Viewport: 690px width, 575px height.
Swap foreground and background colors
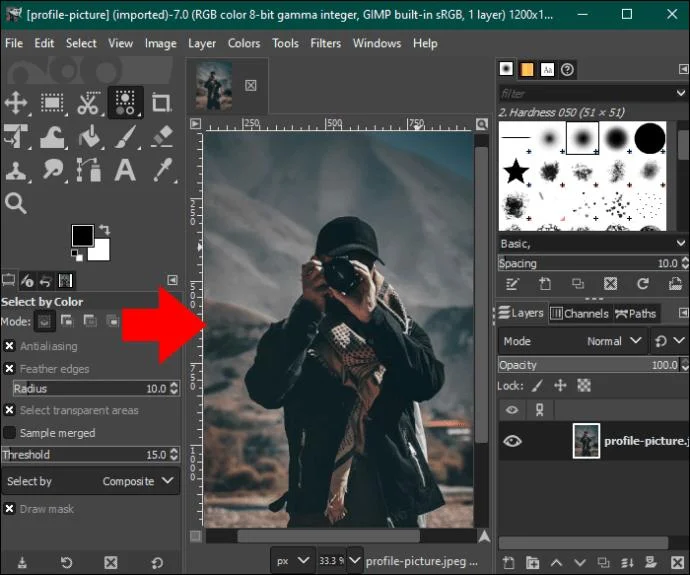105,230
